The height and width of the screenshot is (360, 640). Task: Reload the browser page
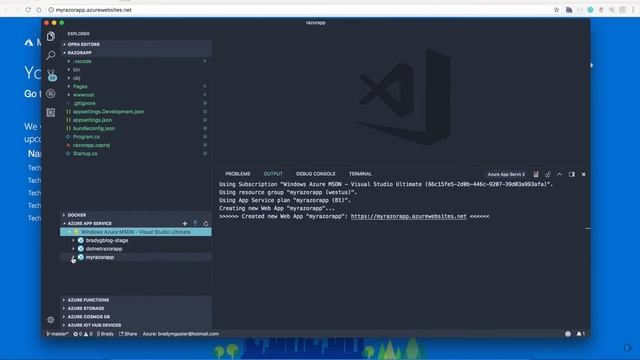(28, 10)
